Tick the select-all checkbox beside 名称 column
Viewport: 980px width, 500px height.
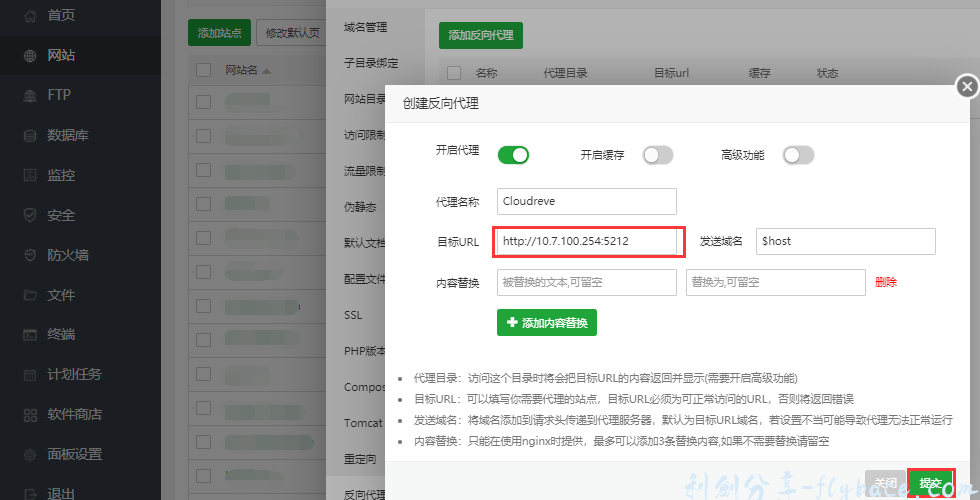pyautogui.click(x=454, y=73)
